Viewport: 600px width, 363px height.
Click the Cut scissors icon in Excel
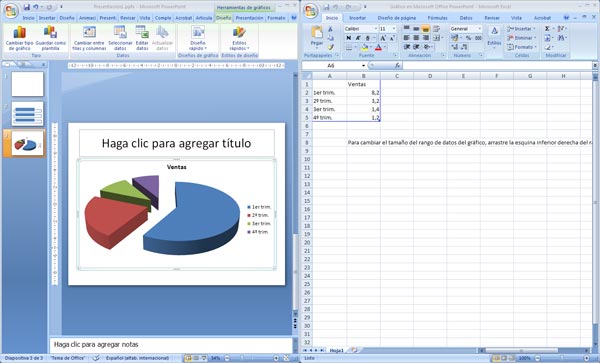(x=331, y=29)
